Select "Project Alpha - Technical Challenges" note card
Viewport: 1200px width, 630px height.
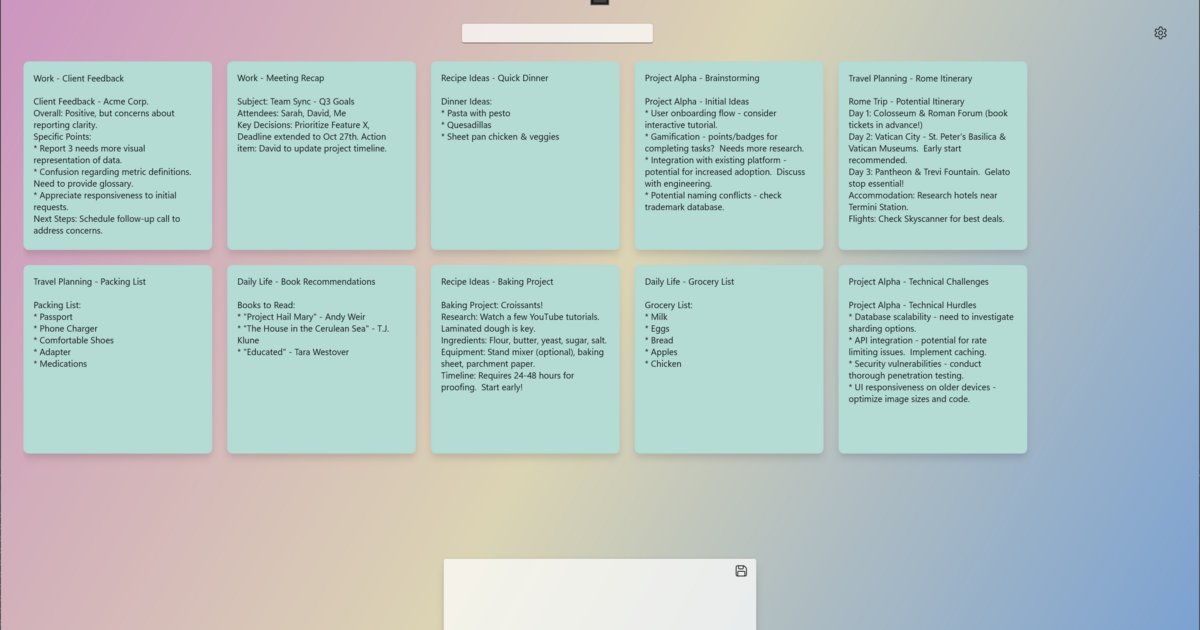[932, 360]
